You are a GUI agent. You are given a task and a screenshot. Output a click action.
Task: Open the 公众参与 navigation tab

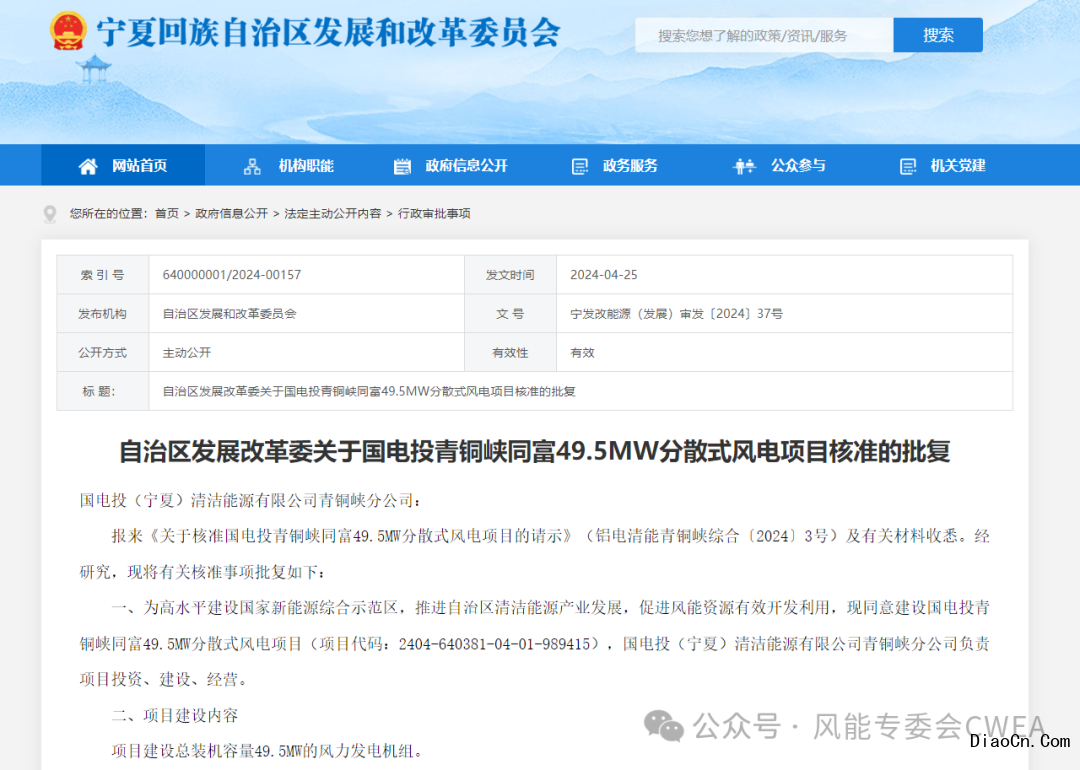(x=780, y=165)
